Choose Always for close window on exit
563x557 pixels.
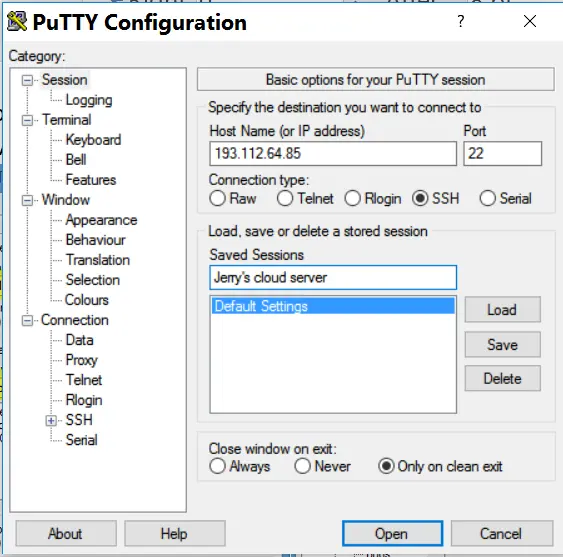tap(217, 466)
